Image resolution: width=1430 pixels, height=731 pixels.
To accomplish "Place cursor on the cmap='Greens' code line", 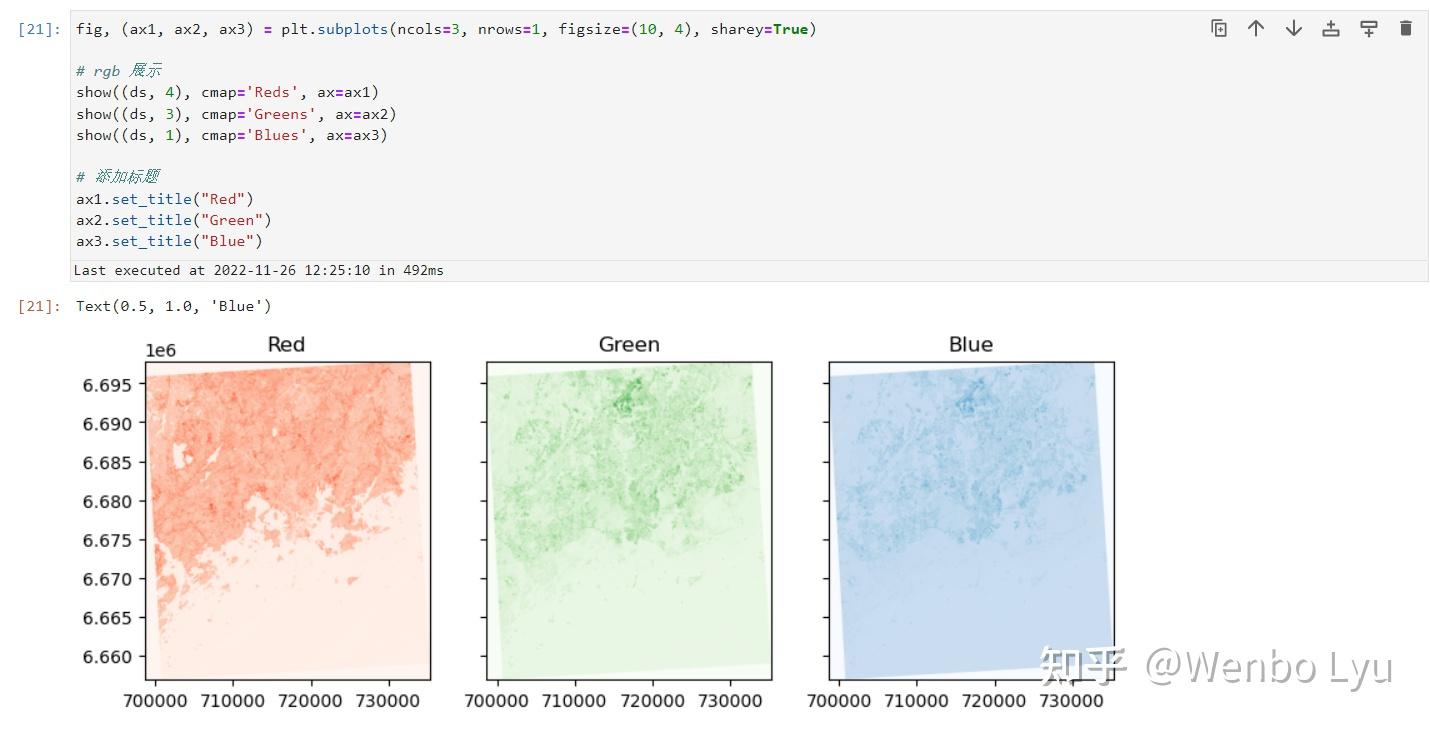I will pyautogui.click(x=236, y=114).
